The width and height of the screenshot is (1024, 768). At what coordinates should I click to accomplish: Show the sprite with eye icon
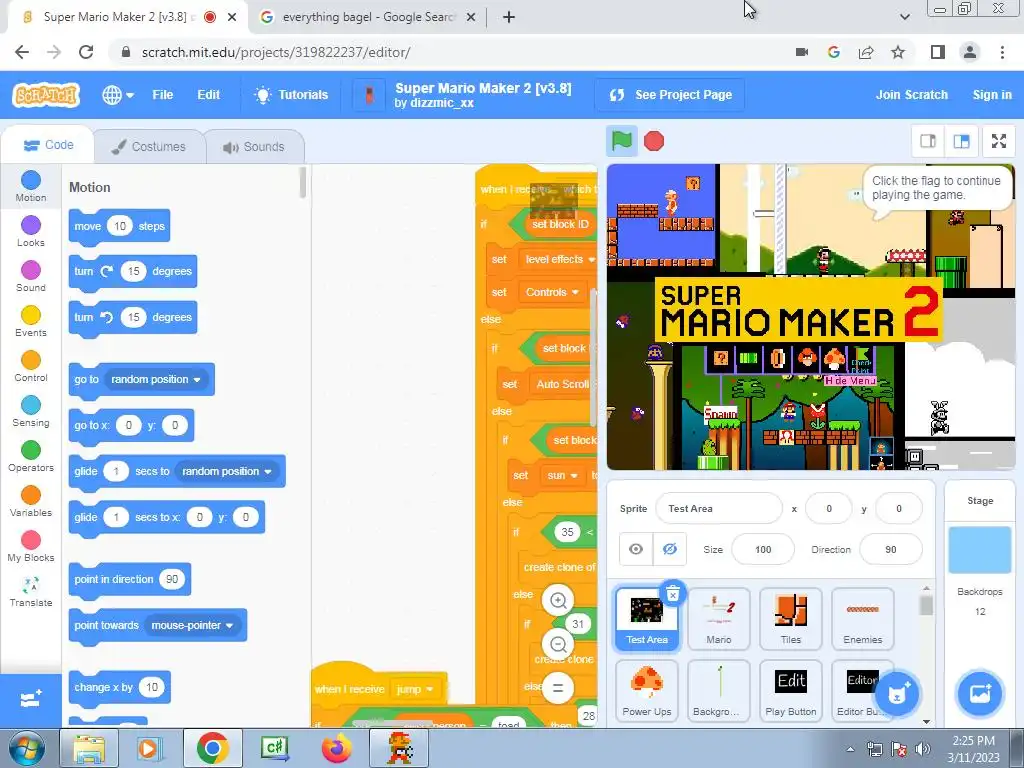(635, 549)
